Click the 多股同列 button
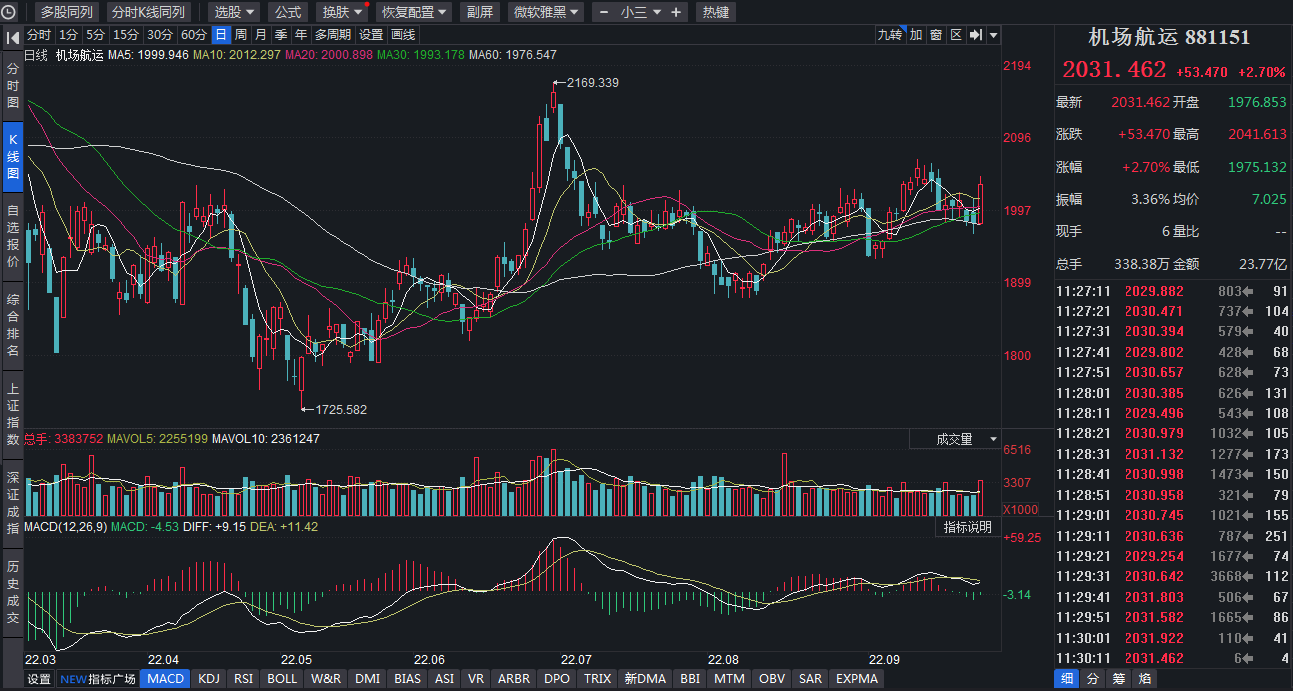 click(66, 12)
